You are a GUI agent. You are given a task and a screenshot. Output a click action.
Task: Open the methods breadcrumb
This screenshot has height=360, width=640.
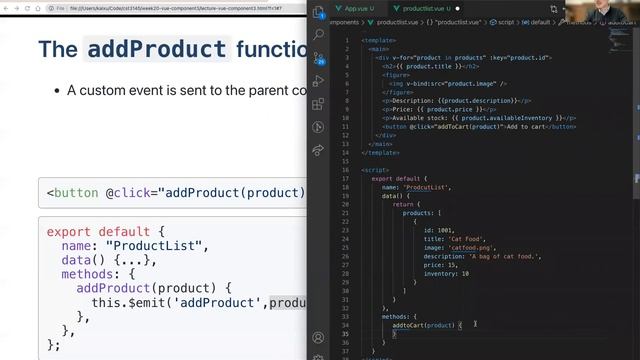tap(575, 22)
